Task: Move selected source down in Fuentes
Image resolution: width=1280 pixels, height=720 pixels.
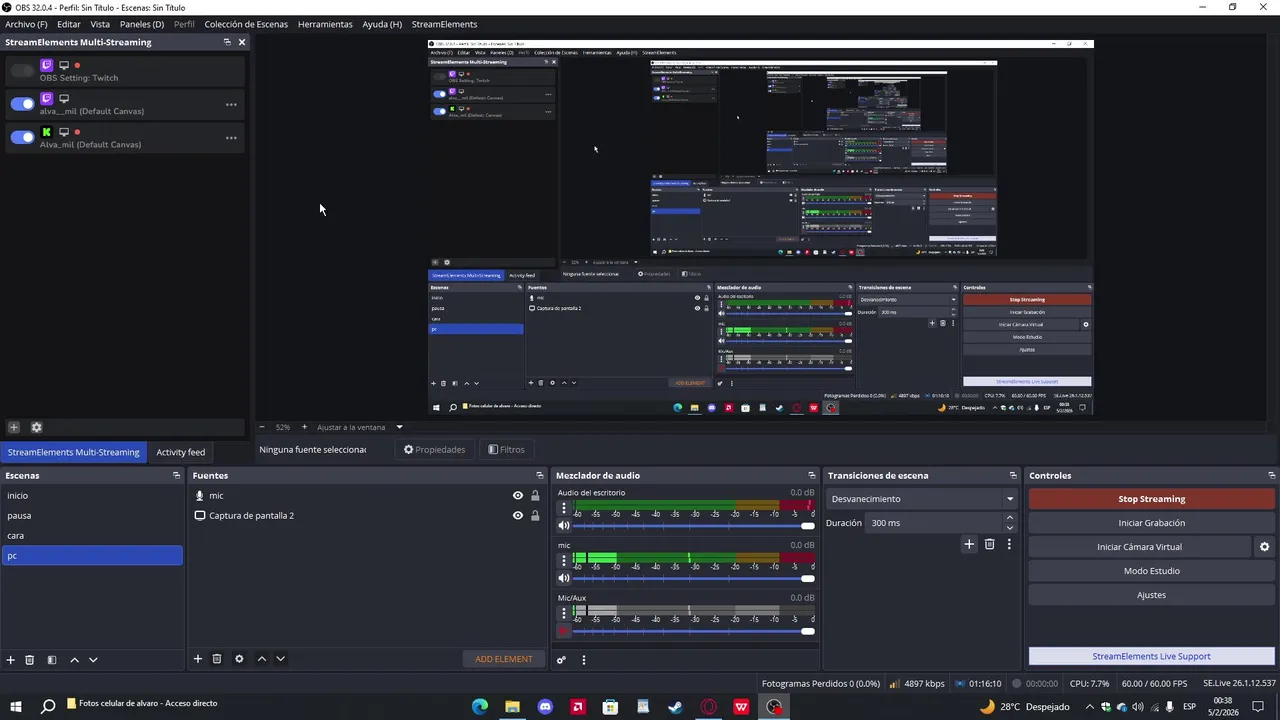Action: (x=280, y=659)
